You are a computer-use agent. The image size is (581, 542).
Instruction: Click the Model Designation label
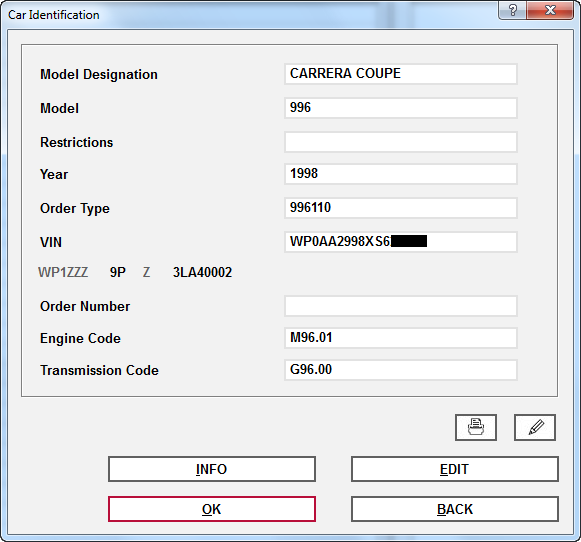coord(99,74)
